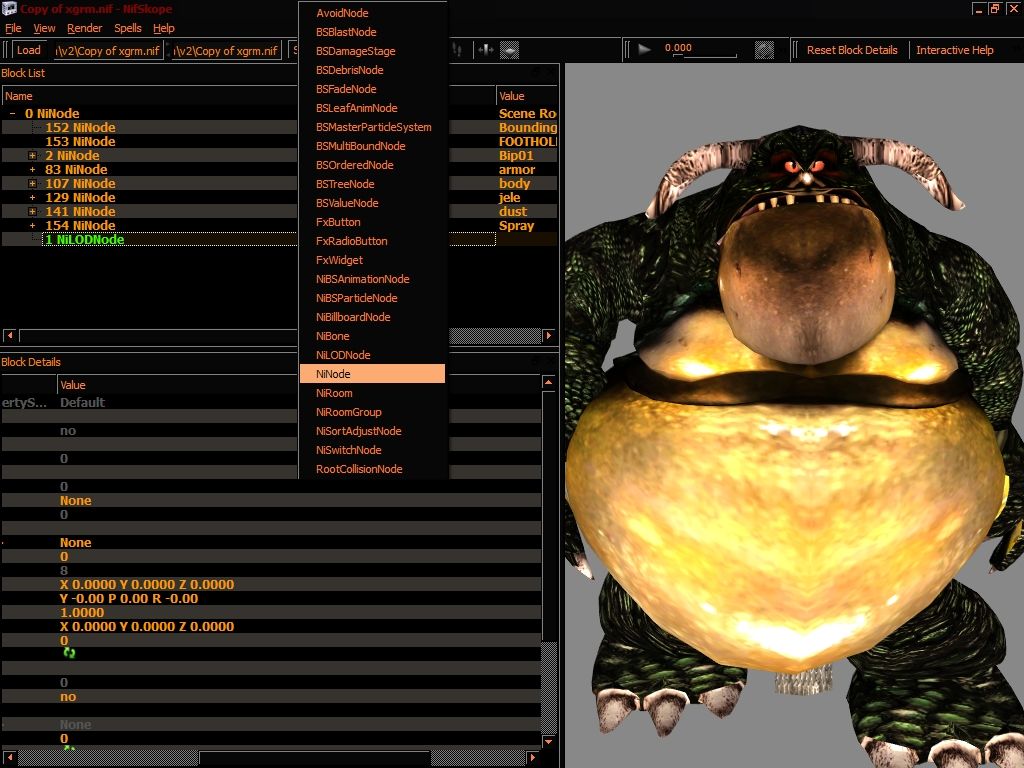The width and height of the screenshot is (1024, 768).
Task: Expand the 141 NiNode branch
Action: pos(32,212)
